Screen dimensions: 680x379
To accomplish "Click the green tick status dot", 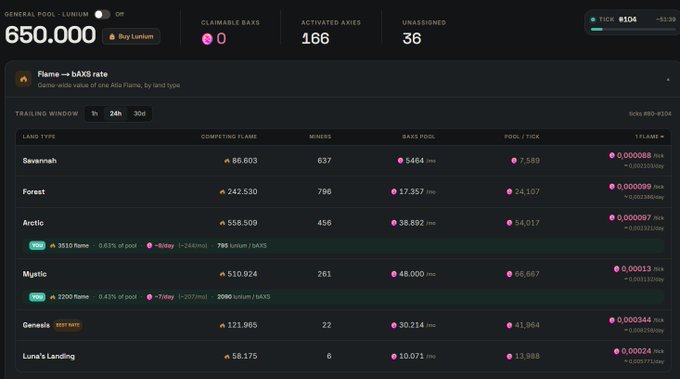I will click(593, 20).
